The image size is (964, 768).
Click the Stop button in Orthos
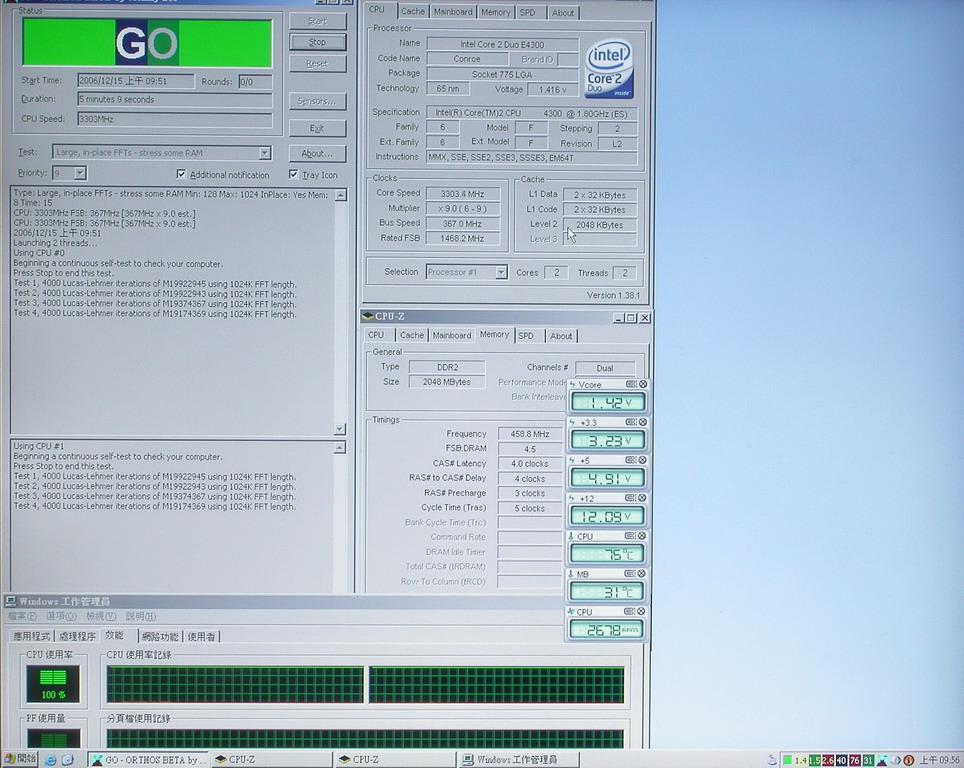click(x=317, y=42)
